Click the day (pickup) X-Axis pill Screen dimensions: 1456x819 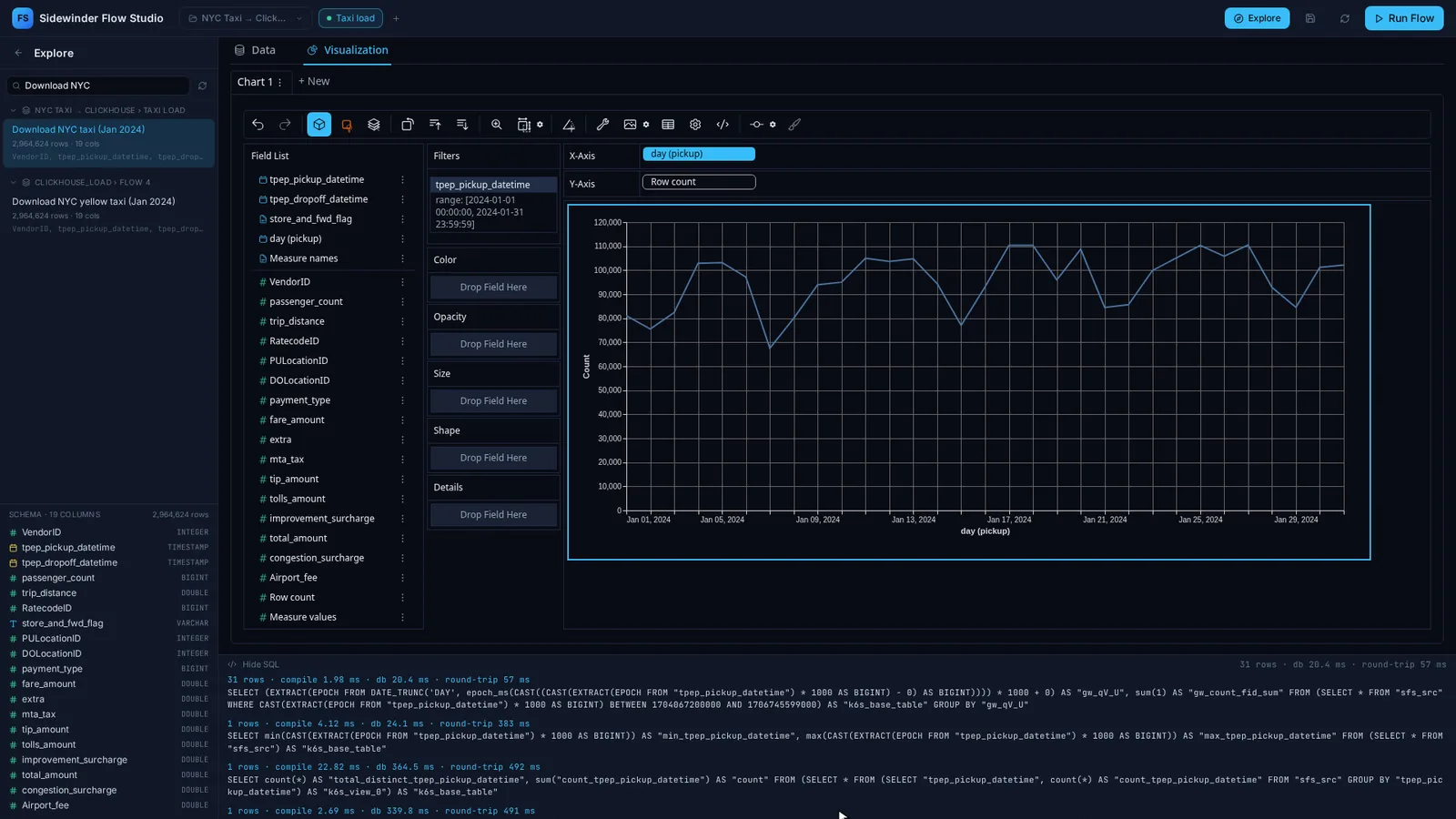(x=699, y=154)
